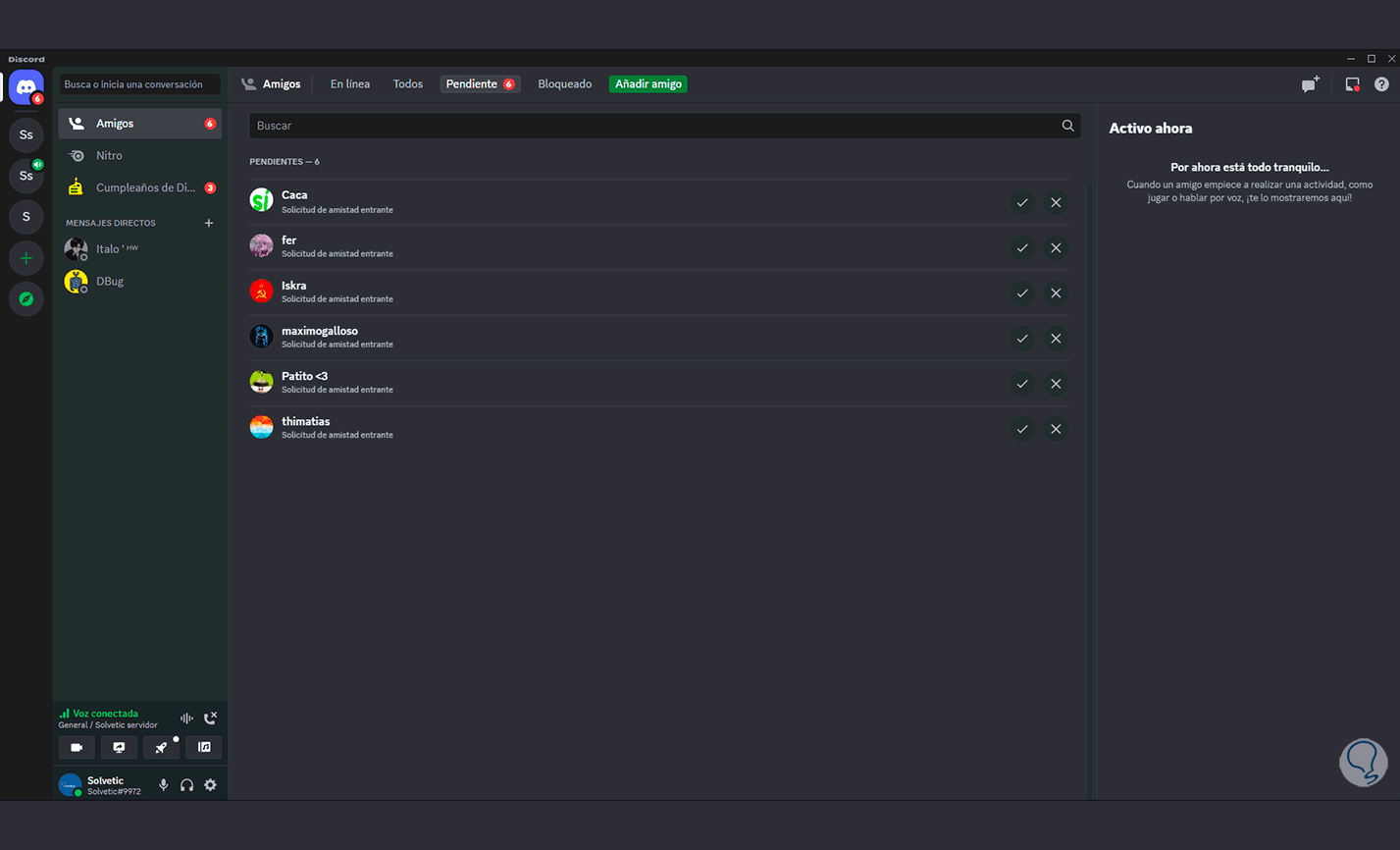Screen dimensions: 1400x850
Task: Disconnect from the voice channel
Action: (x=210, y=718)
